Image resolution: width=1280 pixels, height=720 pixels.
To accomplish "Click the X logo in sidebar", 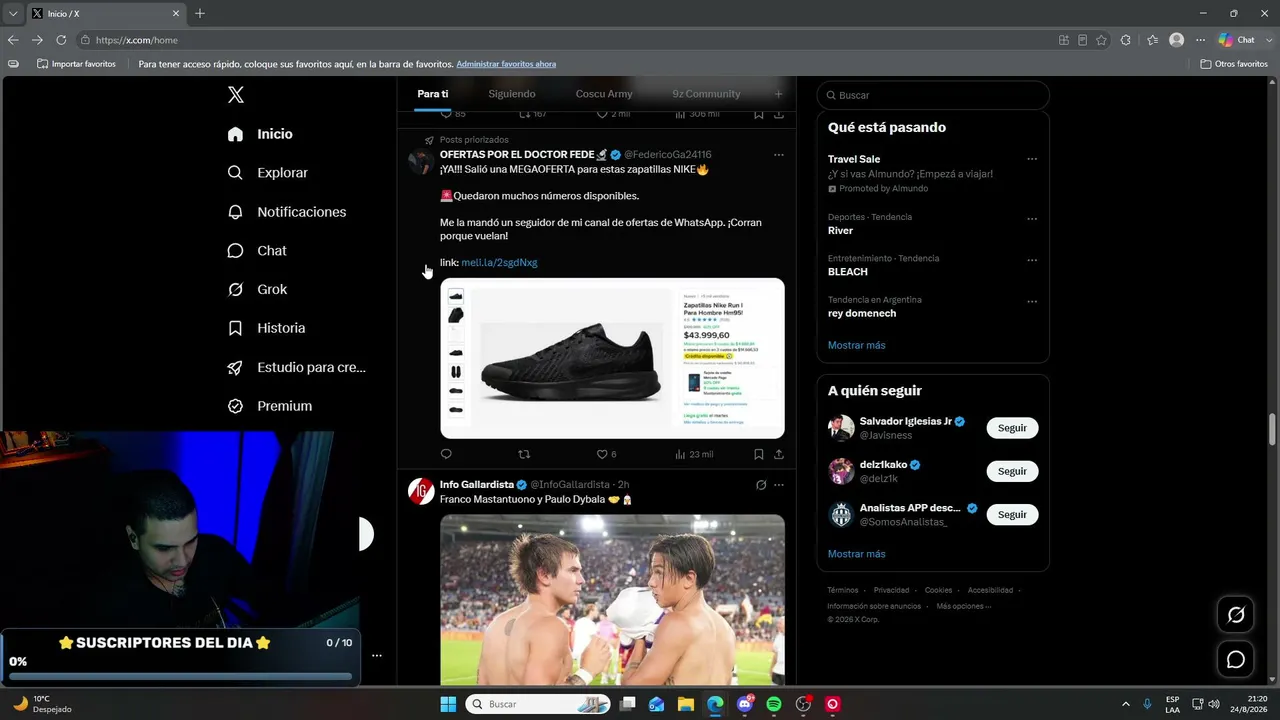I will [x=236, y=95].
